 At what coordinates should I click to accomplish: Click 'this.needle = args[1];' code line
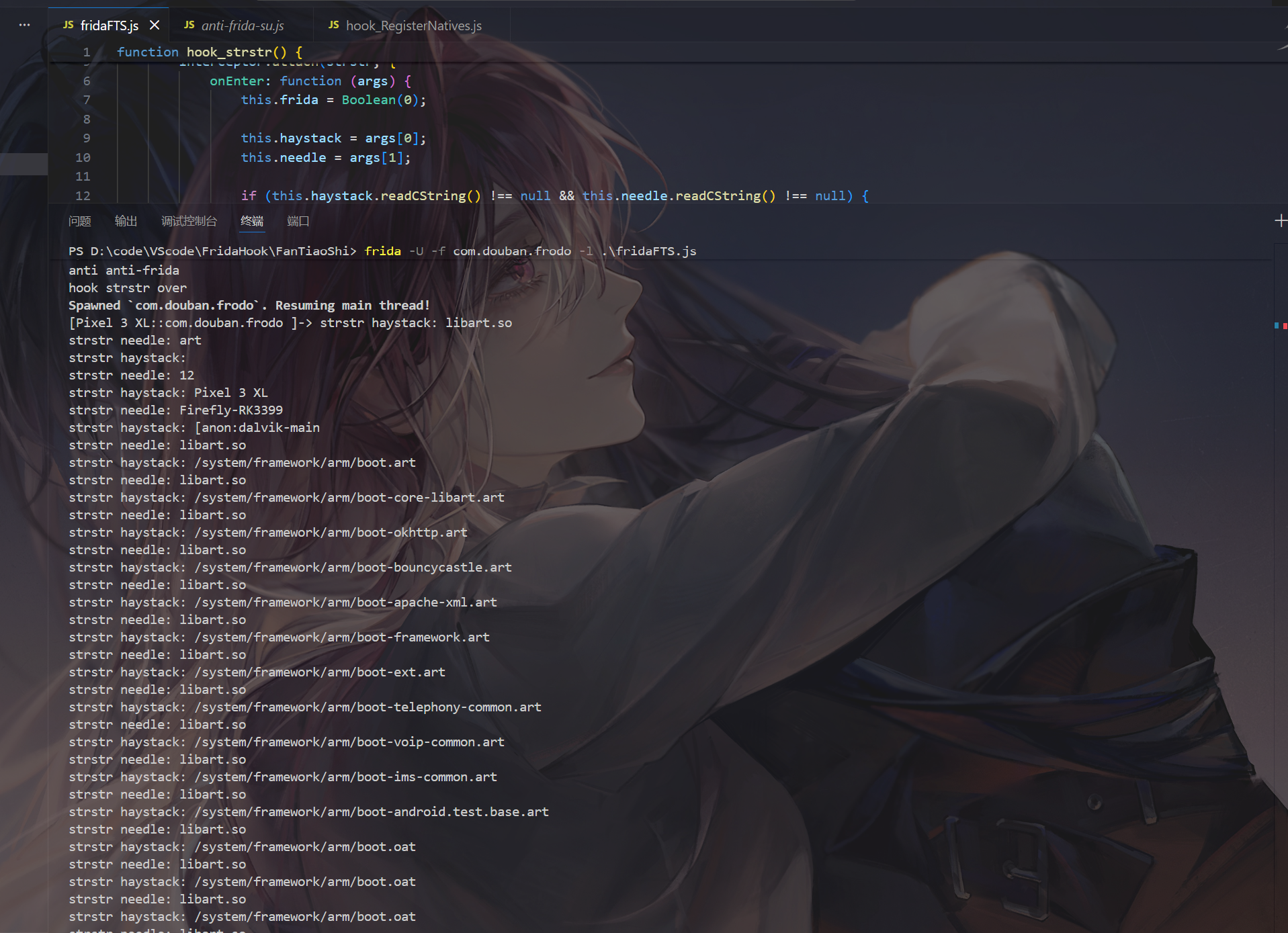click(x=325, y=157)
